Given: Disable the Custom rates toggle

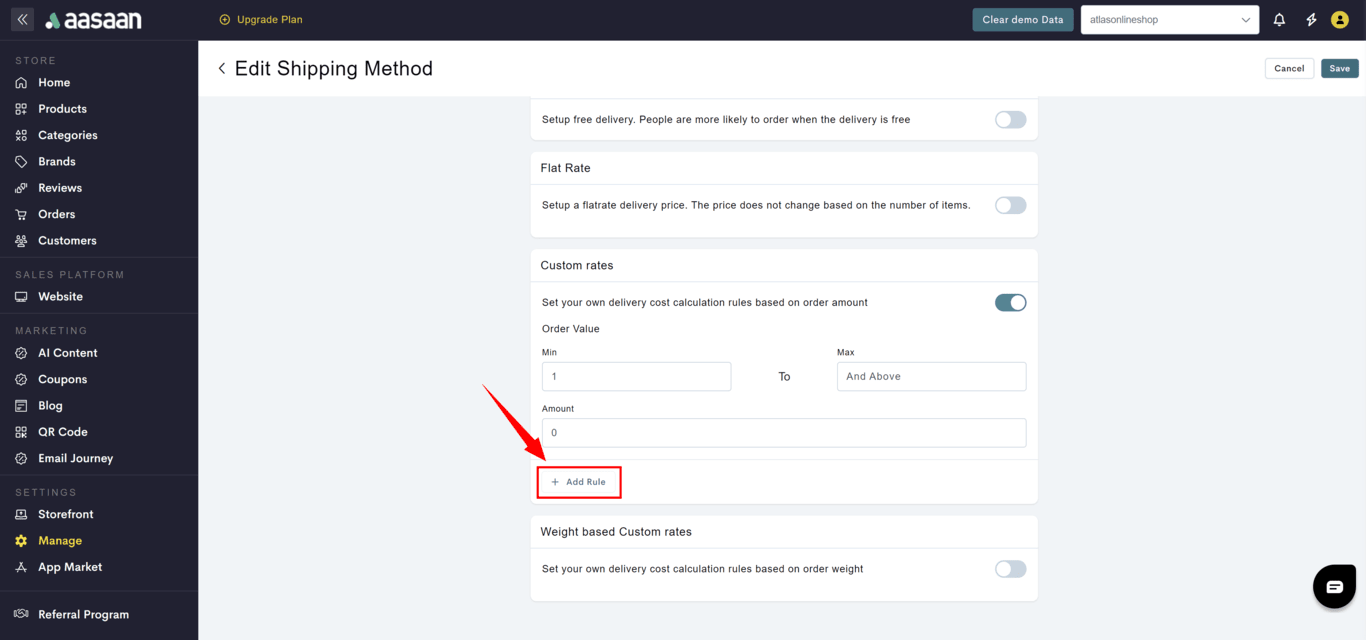Looking at the screenshot, I should click(x=1010, y=303).
